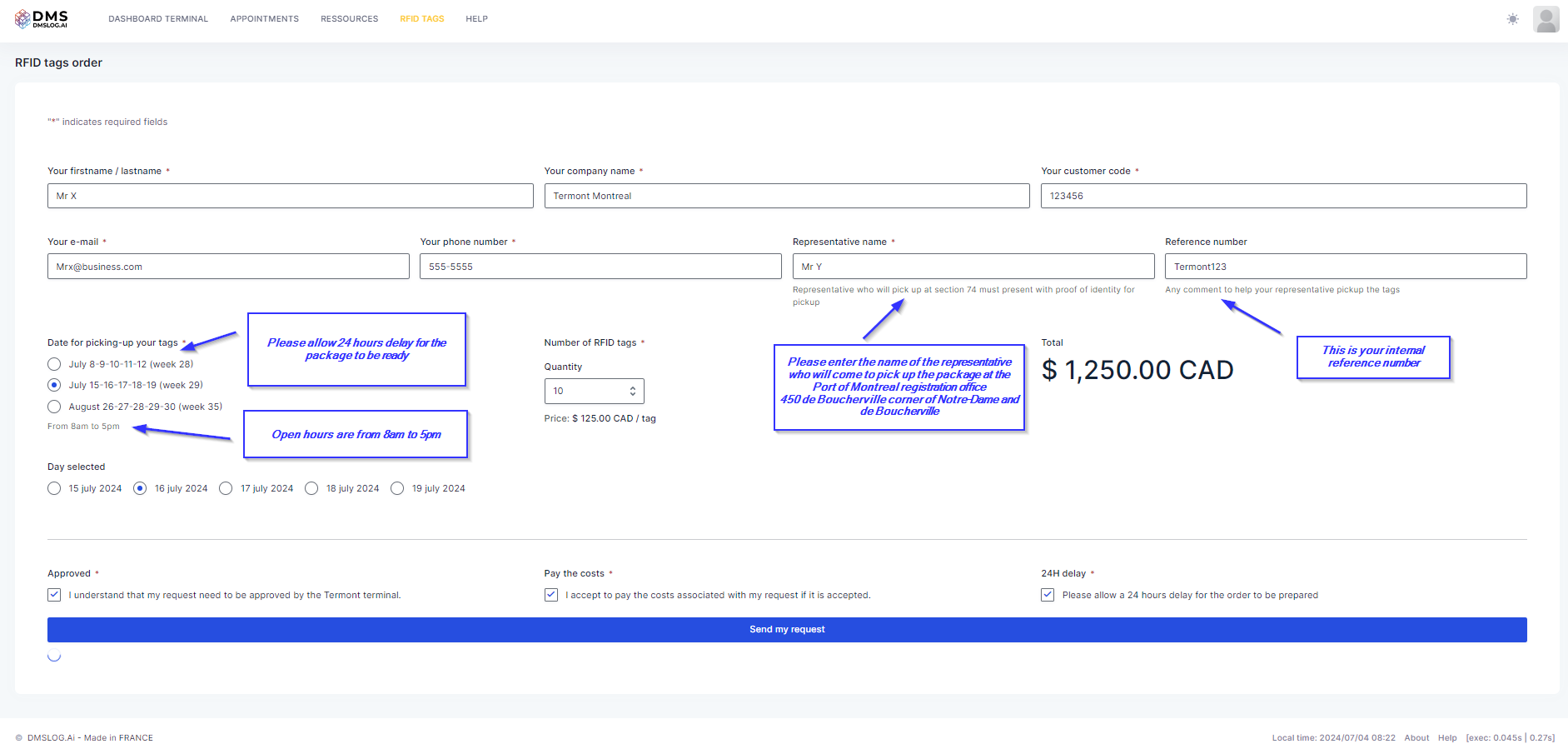
Task: Open the user profile avatar
Action: 1546,19
